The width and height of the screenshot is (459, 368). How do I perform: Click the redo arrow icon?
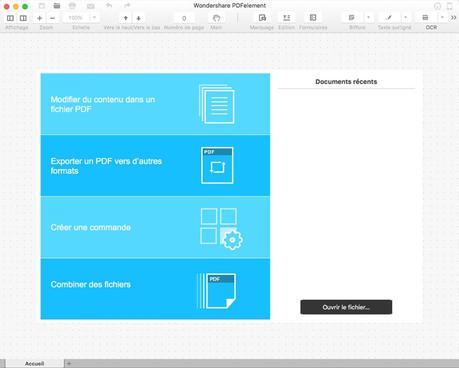point(127,6)
